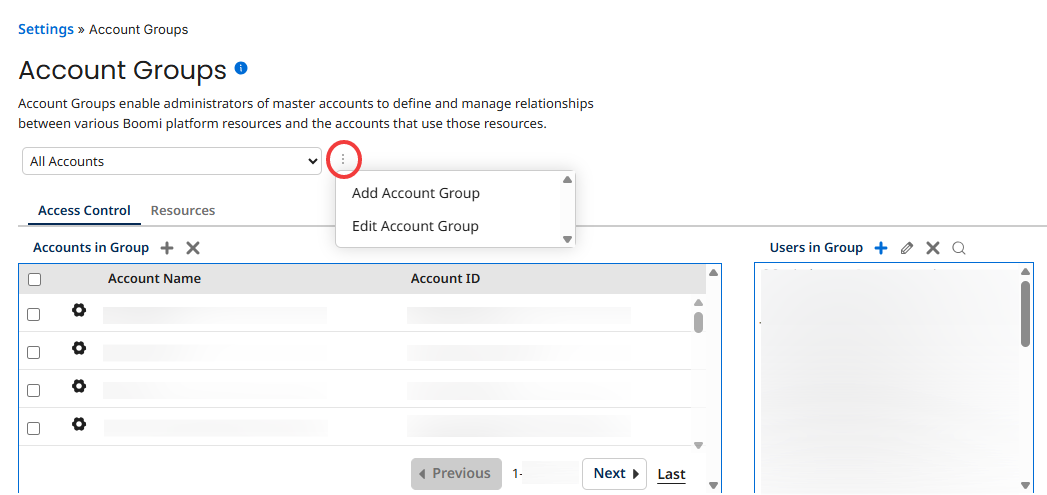Sort by the Account Name column header

(x=154, y=279)
